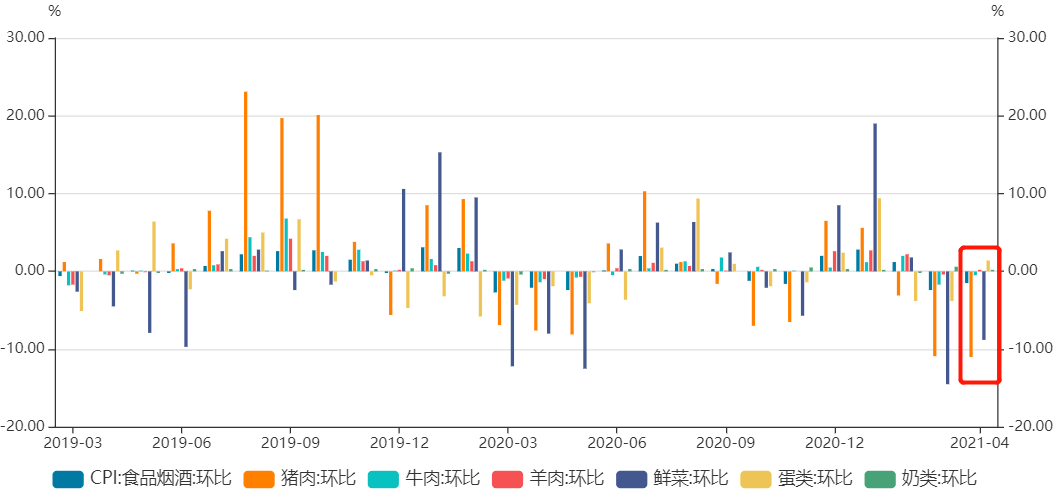Toggle the CPI:食品烟酒:环比 legend series

[x=161, y=479]
